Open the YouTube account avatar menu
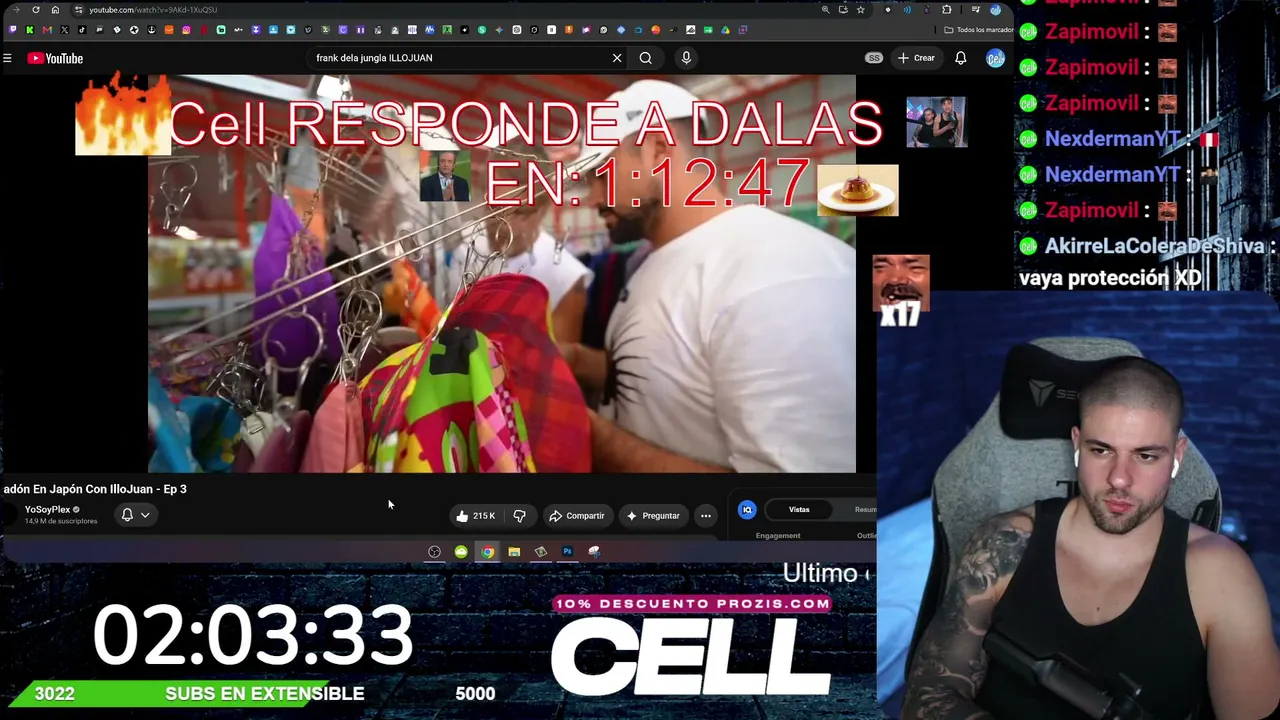The width and height of the screenshot is (1280, 720). [995, 58]
